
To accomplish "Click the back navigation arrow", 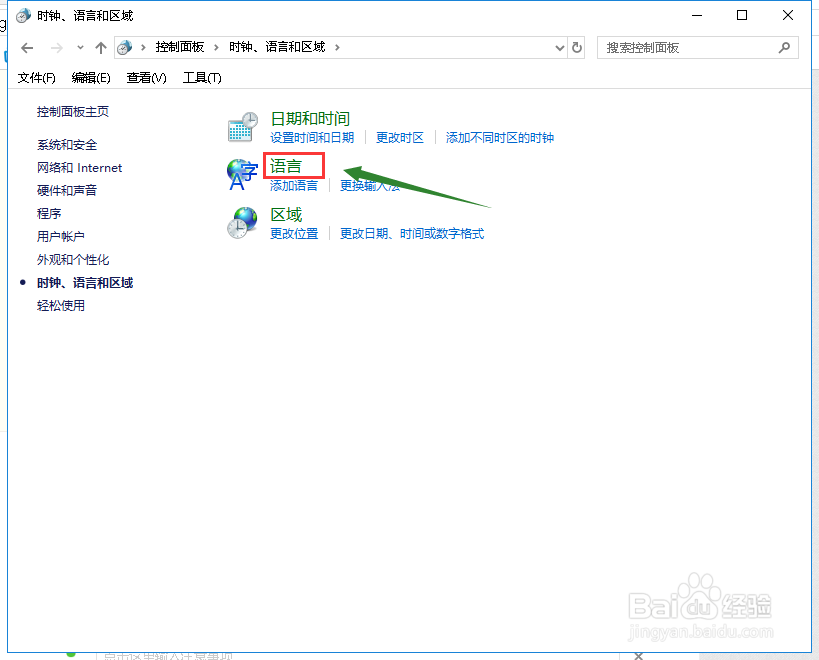I will 26,47.
